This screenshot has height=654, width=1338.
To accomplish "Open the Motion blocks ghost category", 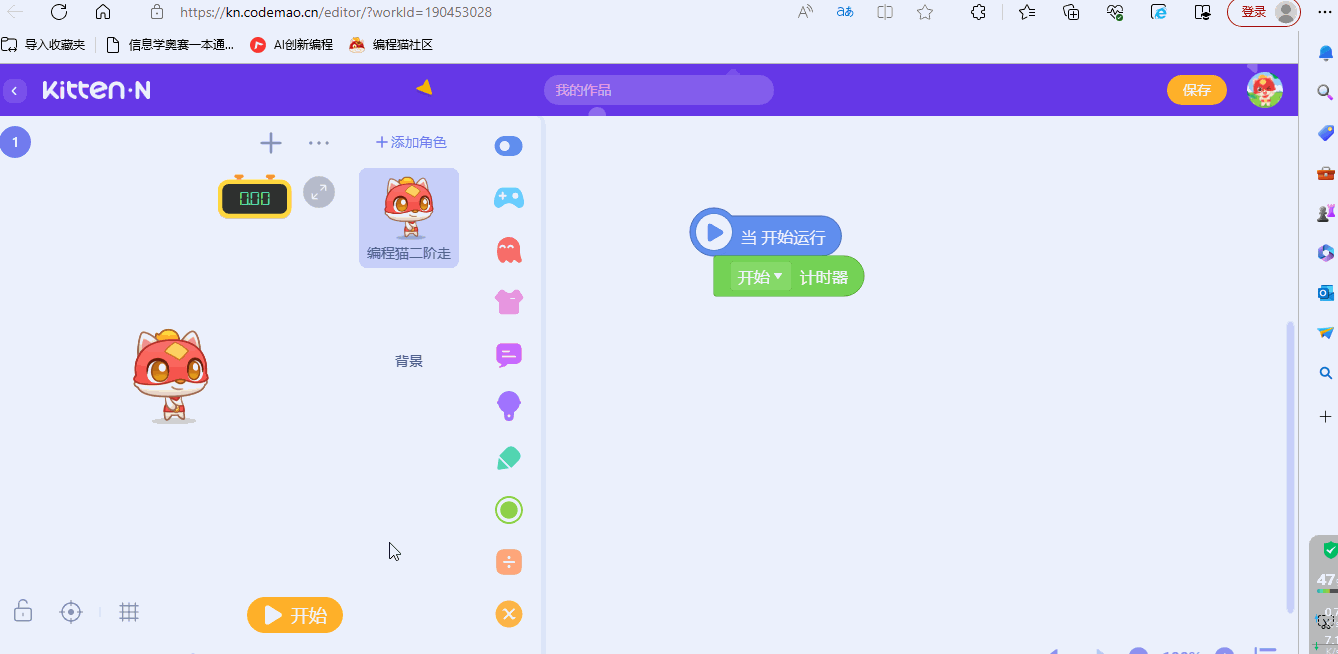I will 509,249.
